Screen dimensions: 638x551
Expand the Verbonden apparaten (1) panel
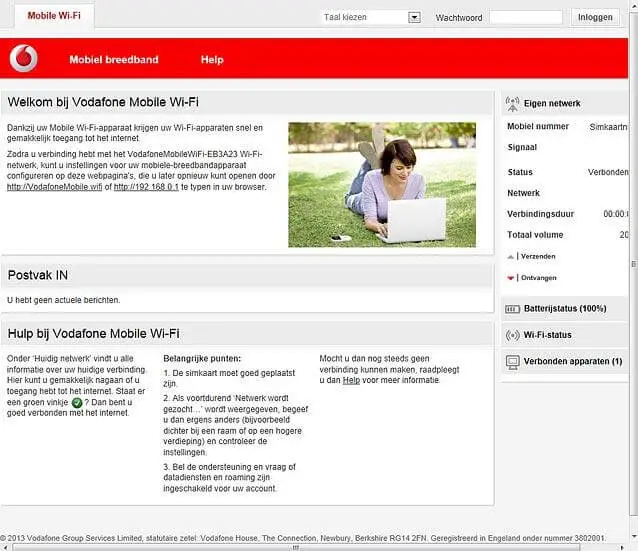[x=565, y=361]
